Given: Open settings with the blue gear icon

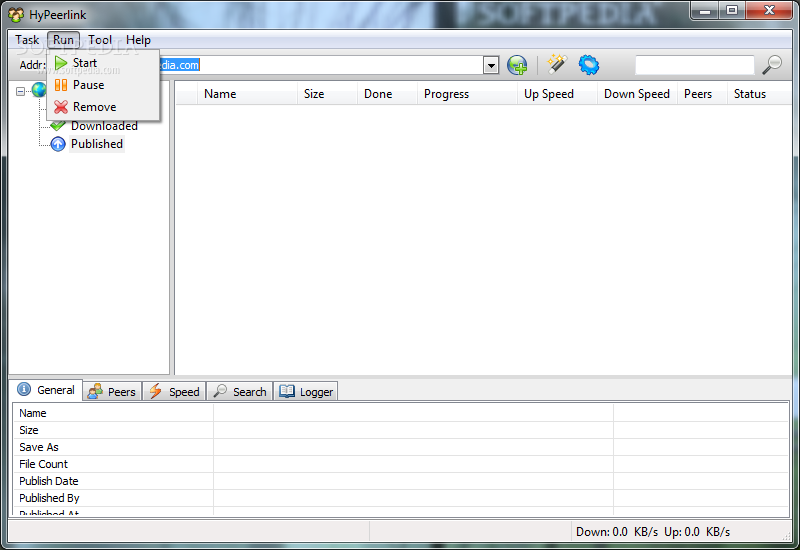Looking at the screenshot, I should pyautogui.click(x=589, y=65).
